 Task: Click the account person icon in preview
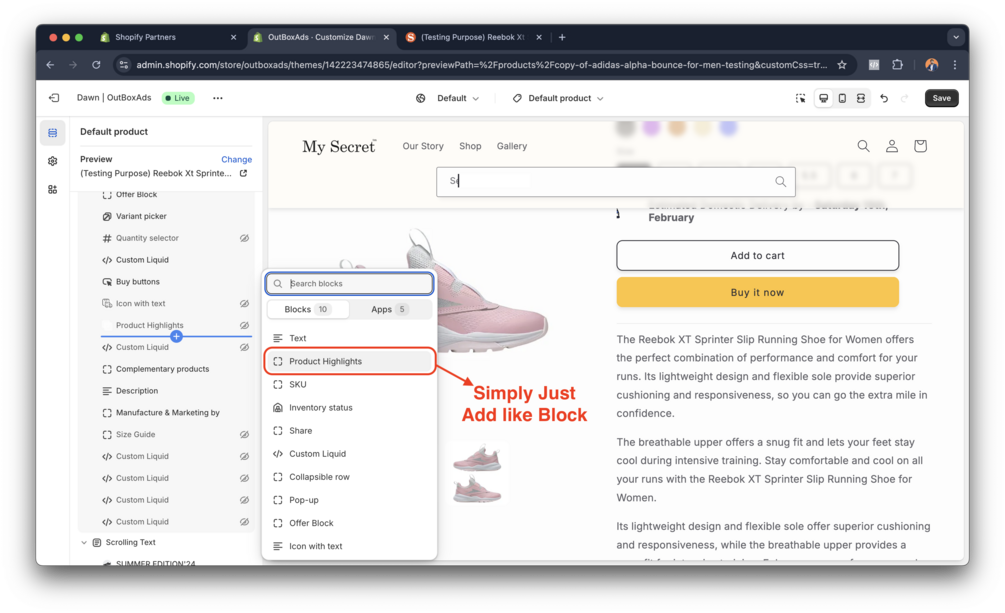click(x=892, y=146)
